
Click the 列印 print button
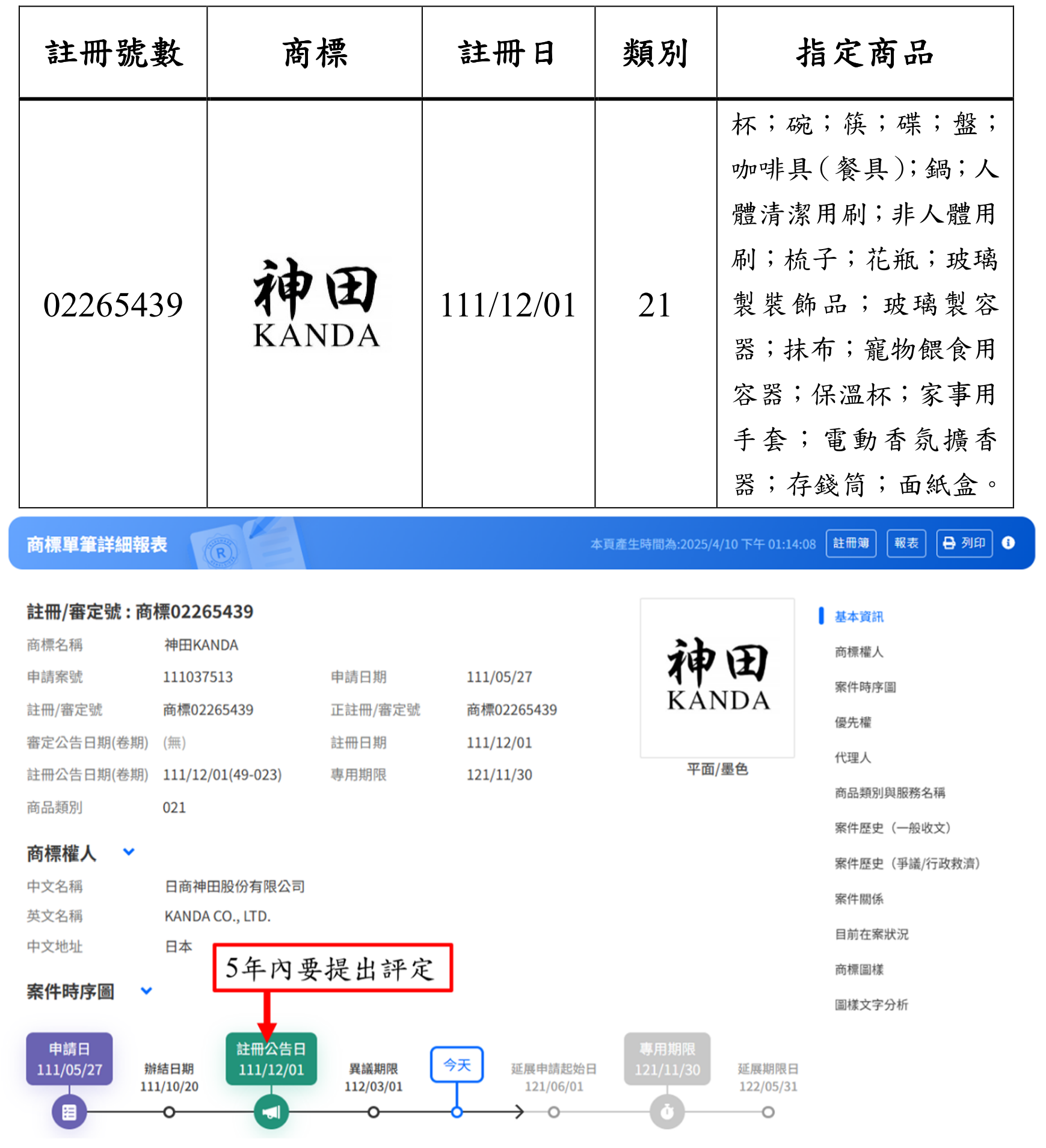coord(964,543)
